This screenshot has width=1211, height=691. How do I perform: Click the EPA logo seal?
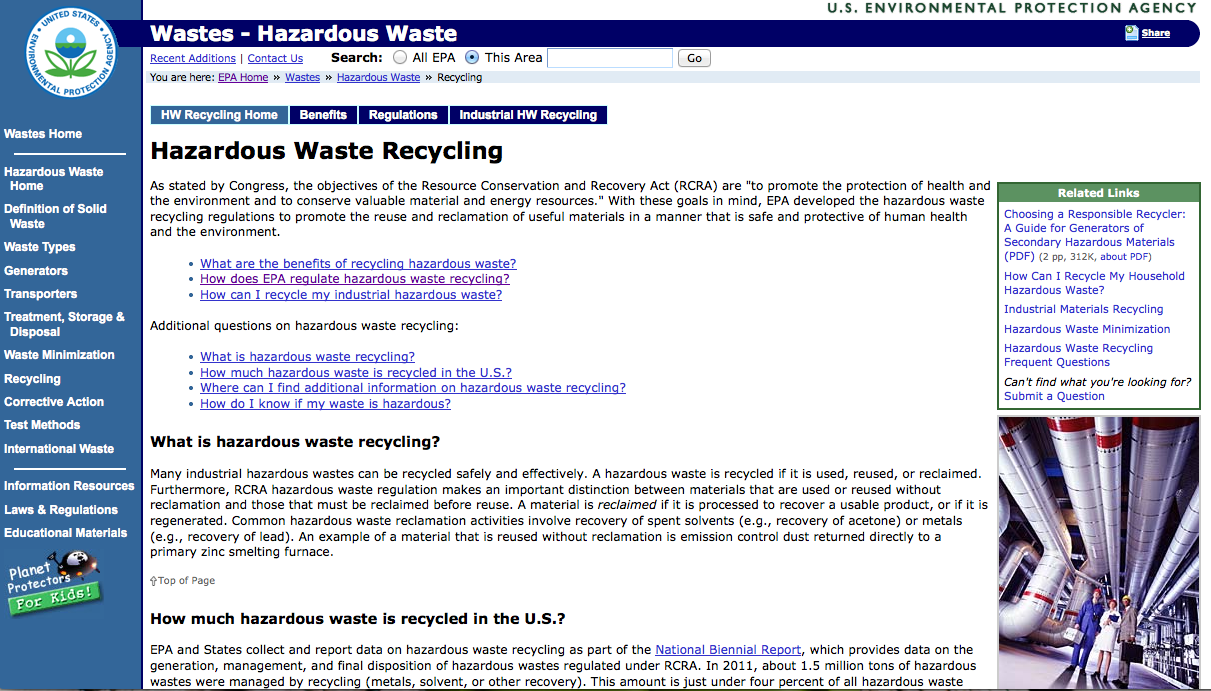click(x=71, y=53)
